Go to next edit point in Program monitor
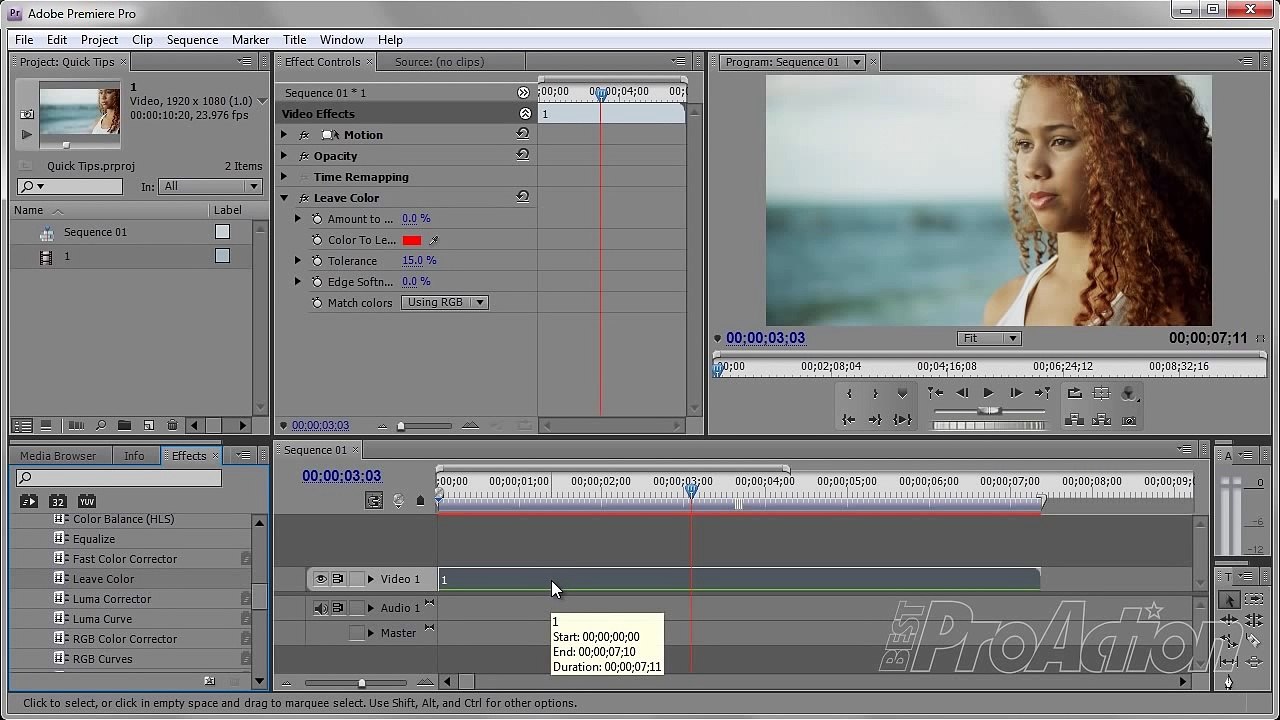 click(x=1042, y=393)
